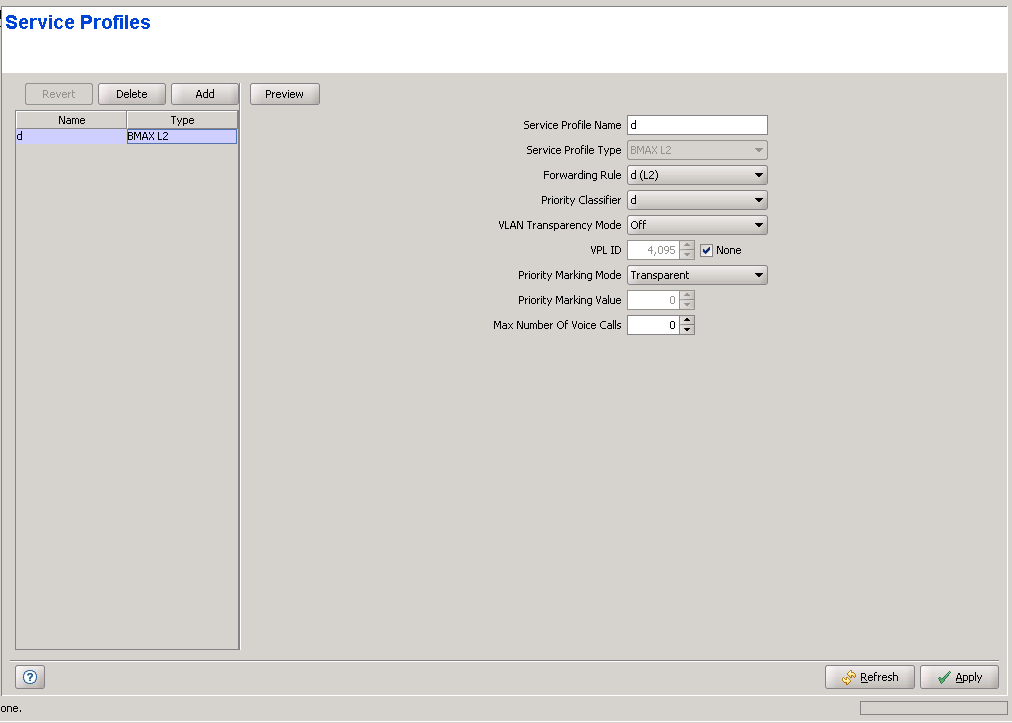Click the BMAX L2 type cell
Screen dimensions: 1012x723
(181, 136)
